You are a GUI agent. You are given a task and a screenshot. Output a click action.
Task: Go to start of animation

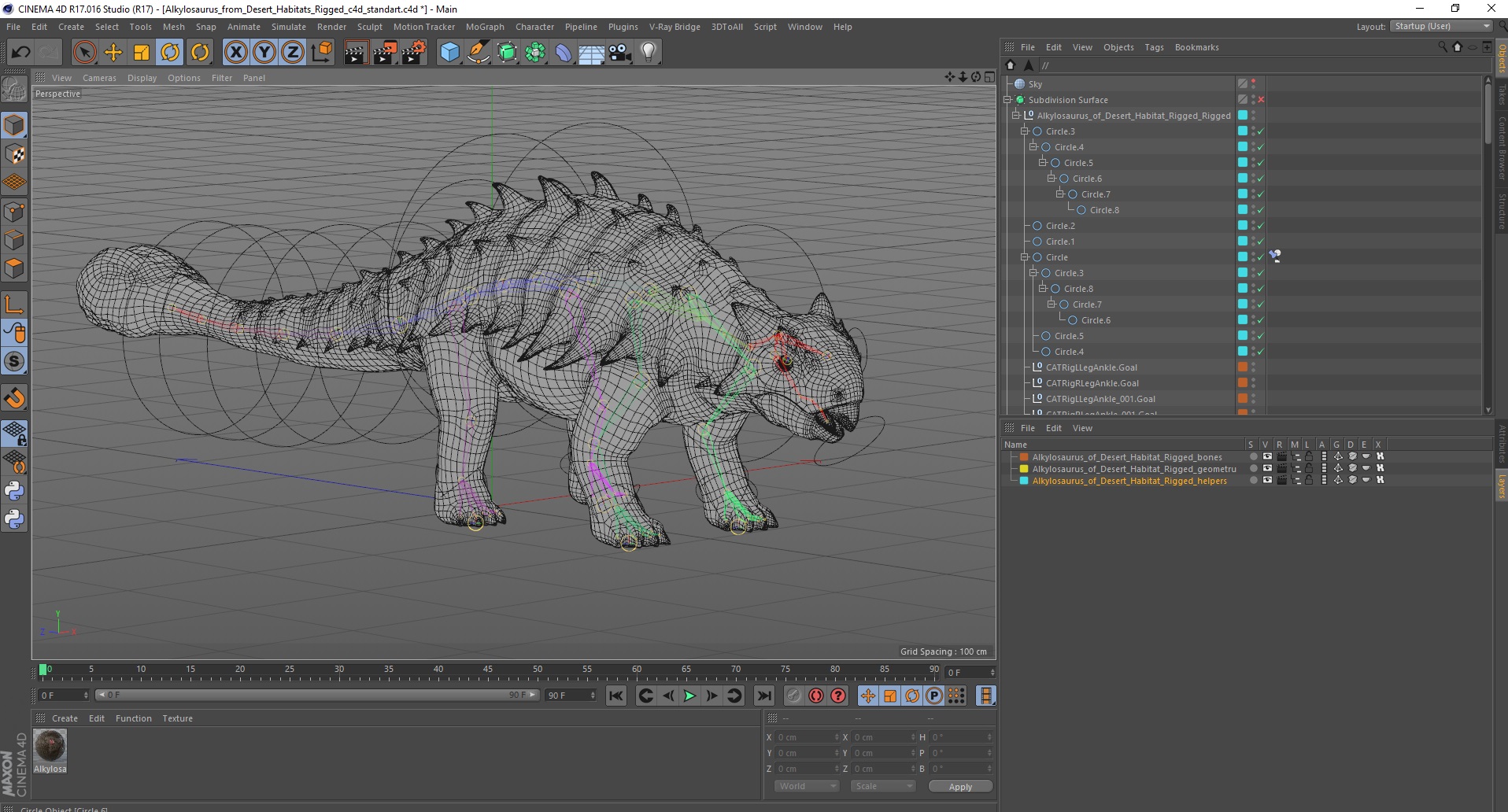pyautogui.click(x=616, y=696)
